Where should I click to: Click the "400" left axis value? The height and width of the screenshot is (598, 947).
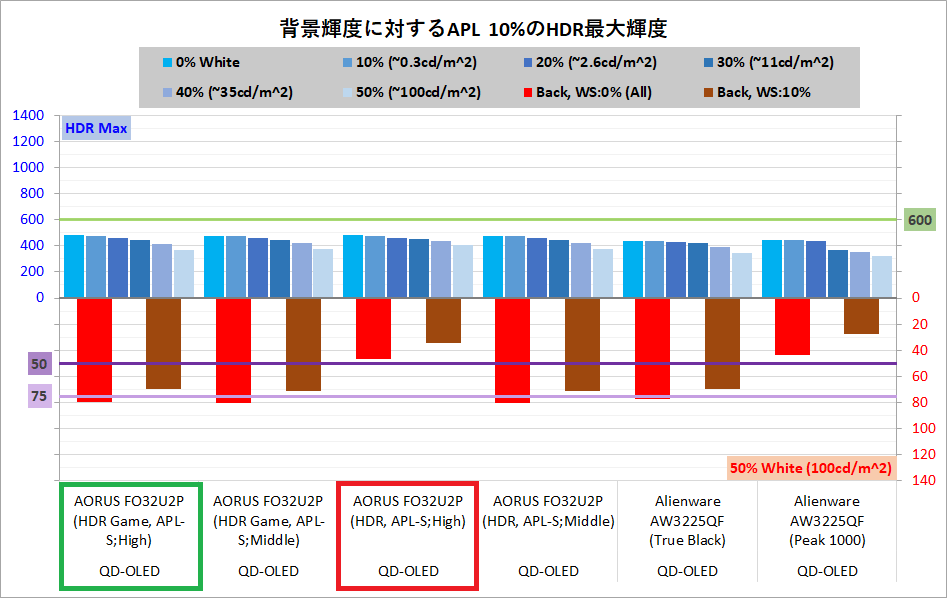click(32, 245)
